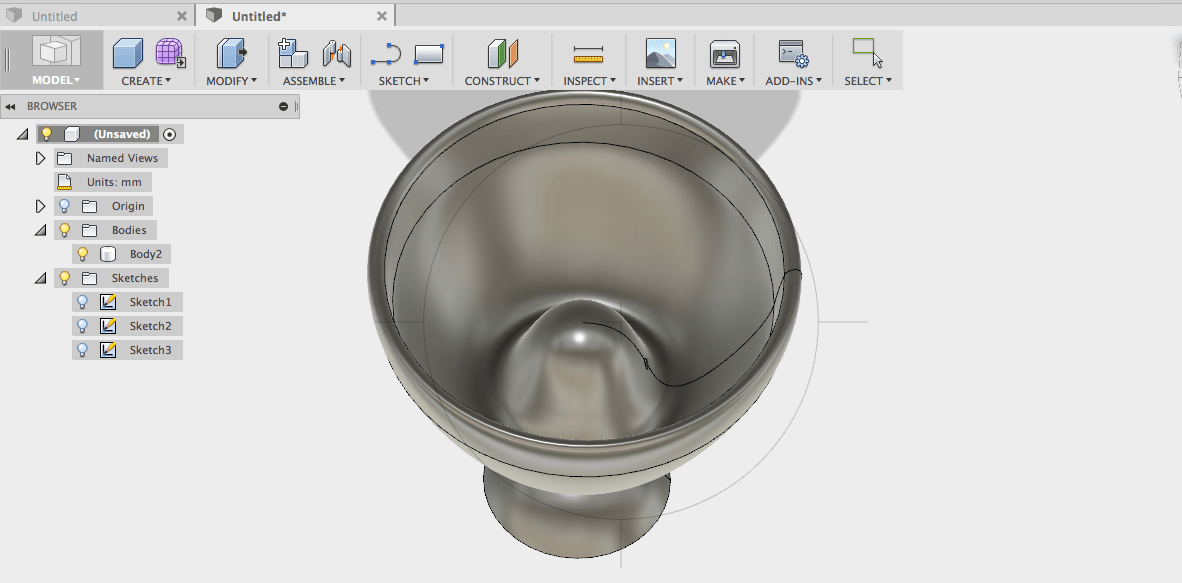Toggle visibility bulb of the Bodies folder
The height and width of the screenshot is (583, 1182).
click(65, 230)
